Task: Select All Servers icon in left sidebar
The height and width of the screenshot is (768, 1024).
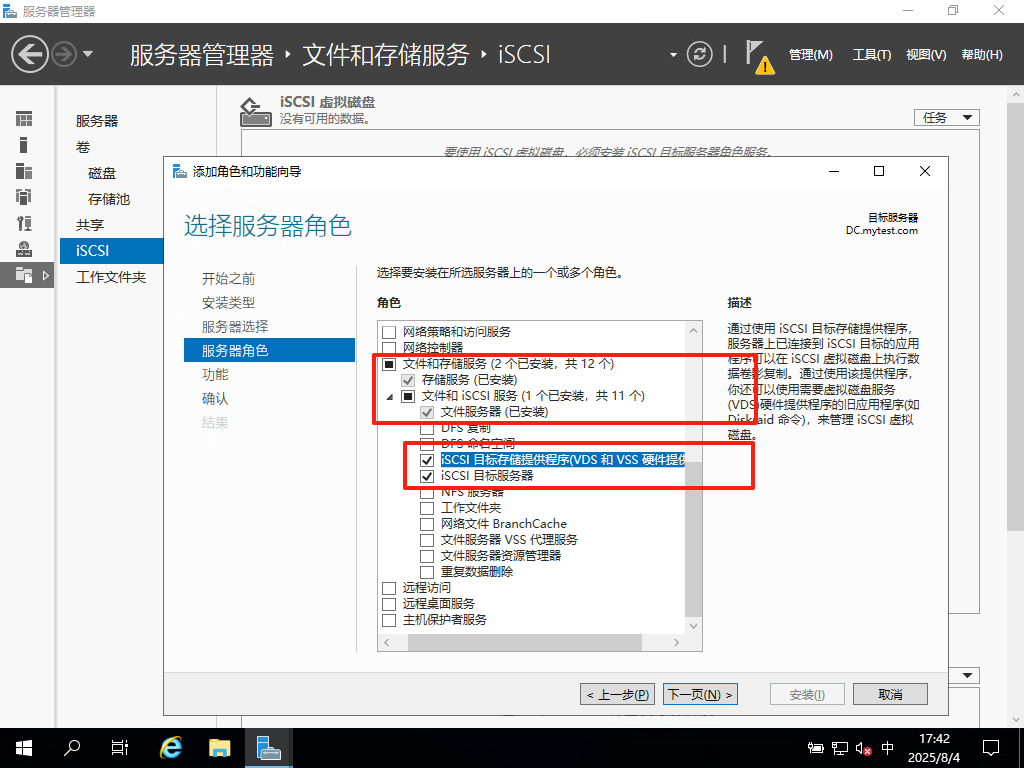Action: pos(24,171)
